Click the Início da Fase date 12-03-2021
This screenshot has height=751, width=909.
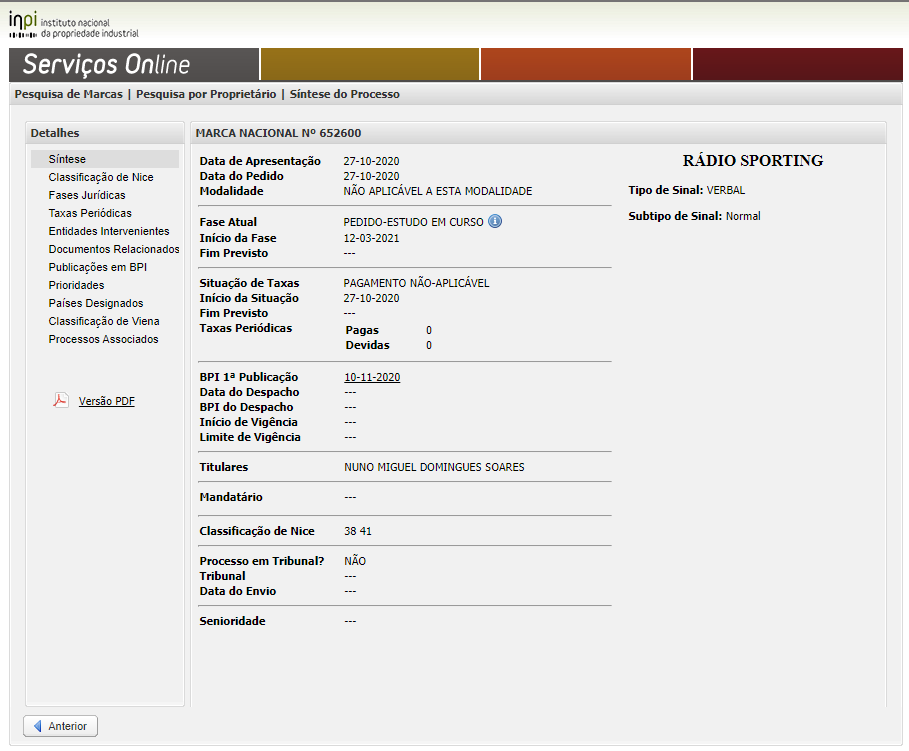371,238
